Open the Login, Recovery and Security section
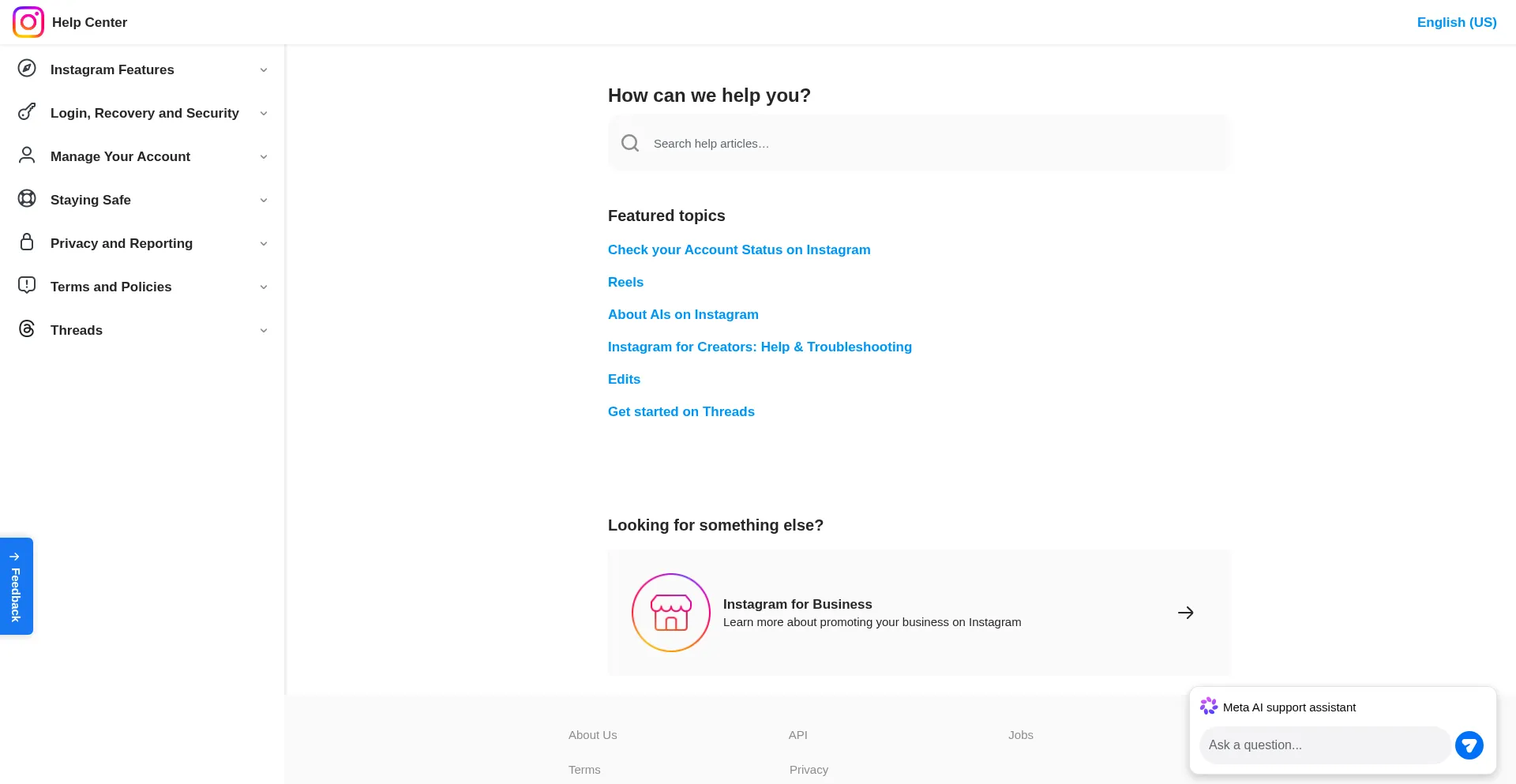The image size is (1516, 784). coord(144,113)
